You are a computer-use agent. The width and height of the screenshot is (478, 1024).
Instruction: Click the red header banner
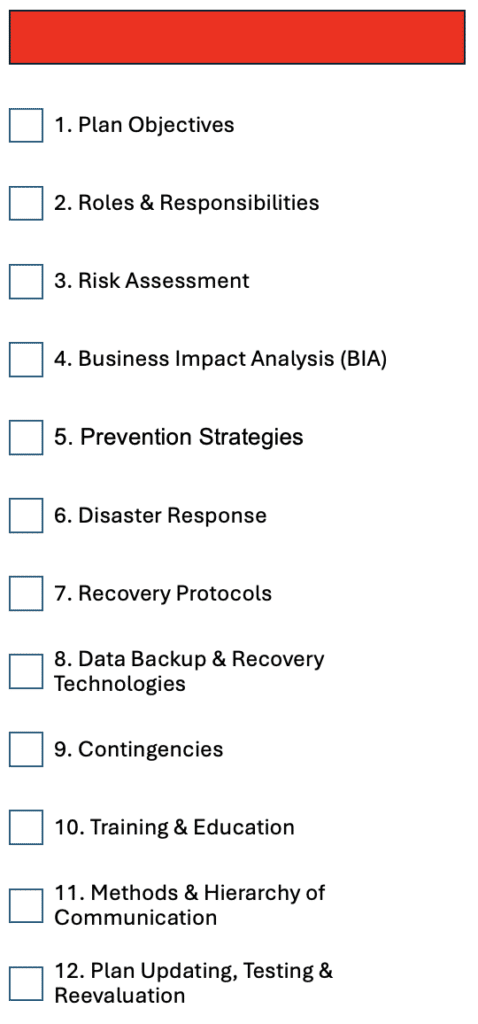(237, 37)
